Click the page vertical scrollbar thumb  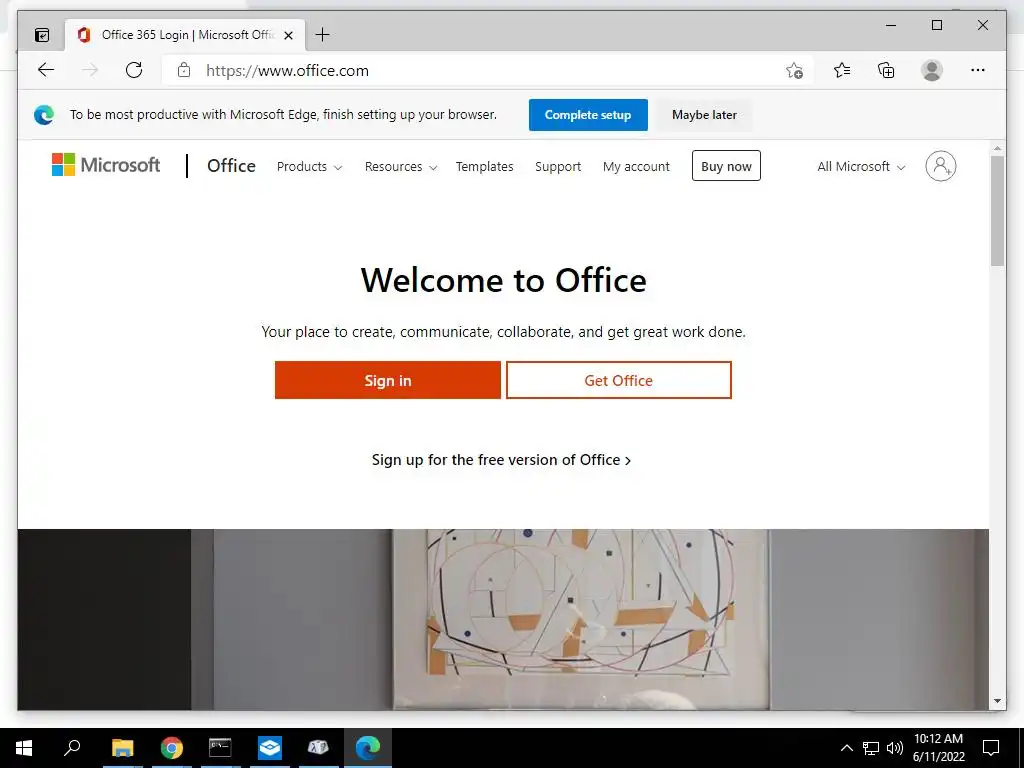click(997, 210)
